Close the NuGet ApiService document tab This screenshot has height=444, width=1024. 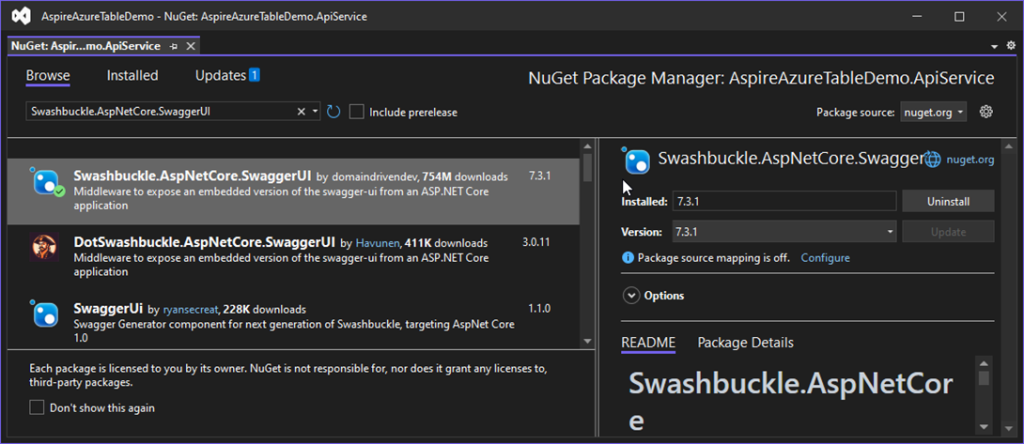point(190,46)
